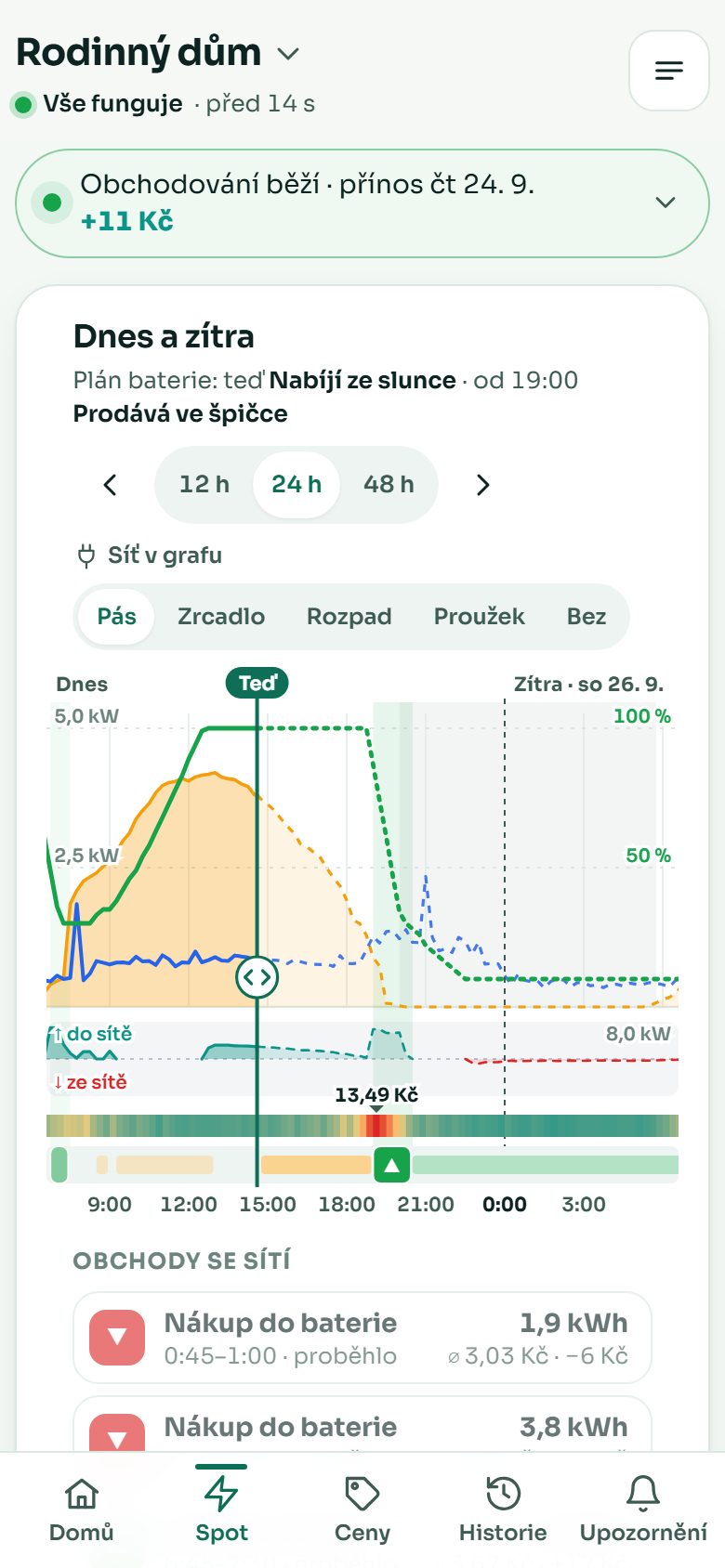The width and height of the screenshot is (725, 1568).
Task: Select the 12 h range
Action: [204, 485]
